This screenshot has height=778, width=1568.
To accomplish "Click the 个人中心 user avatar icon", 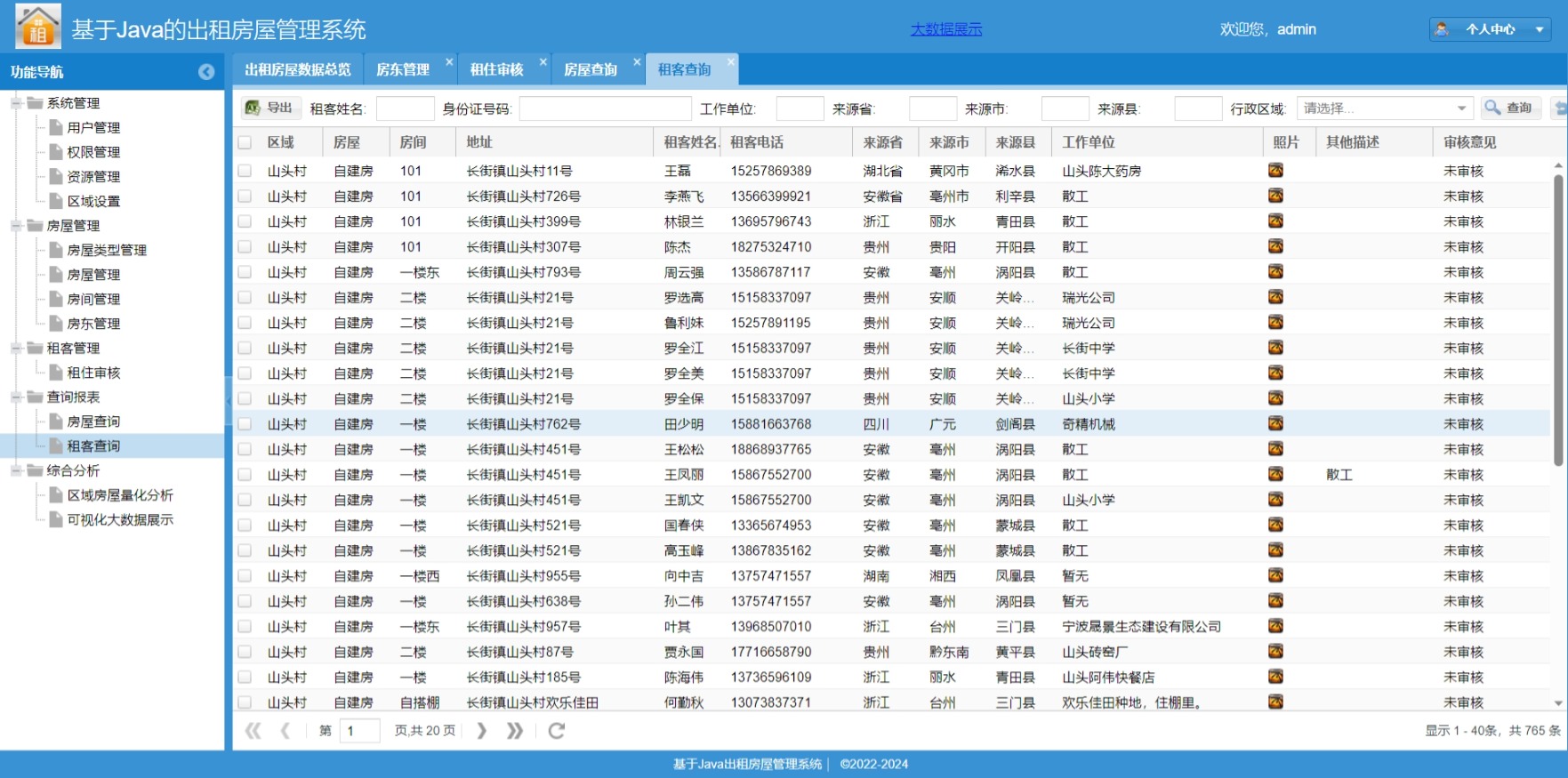I will click(1442, 29).
